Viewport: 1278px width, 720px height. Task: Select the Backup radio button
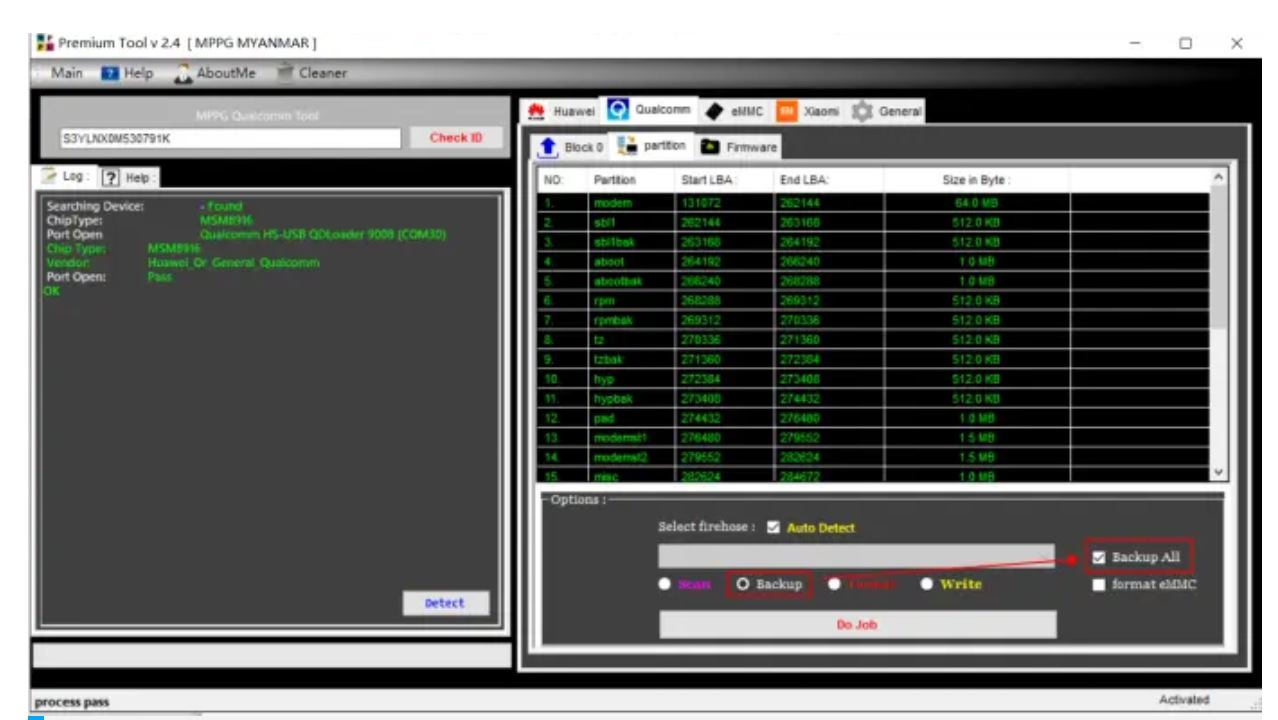[743, 584]
